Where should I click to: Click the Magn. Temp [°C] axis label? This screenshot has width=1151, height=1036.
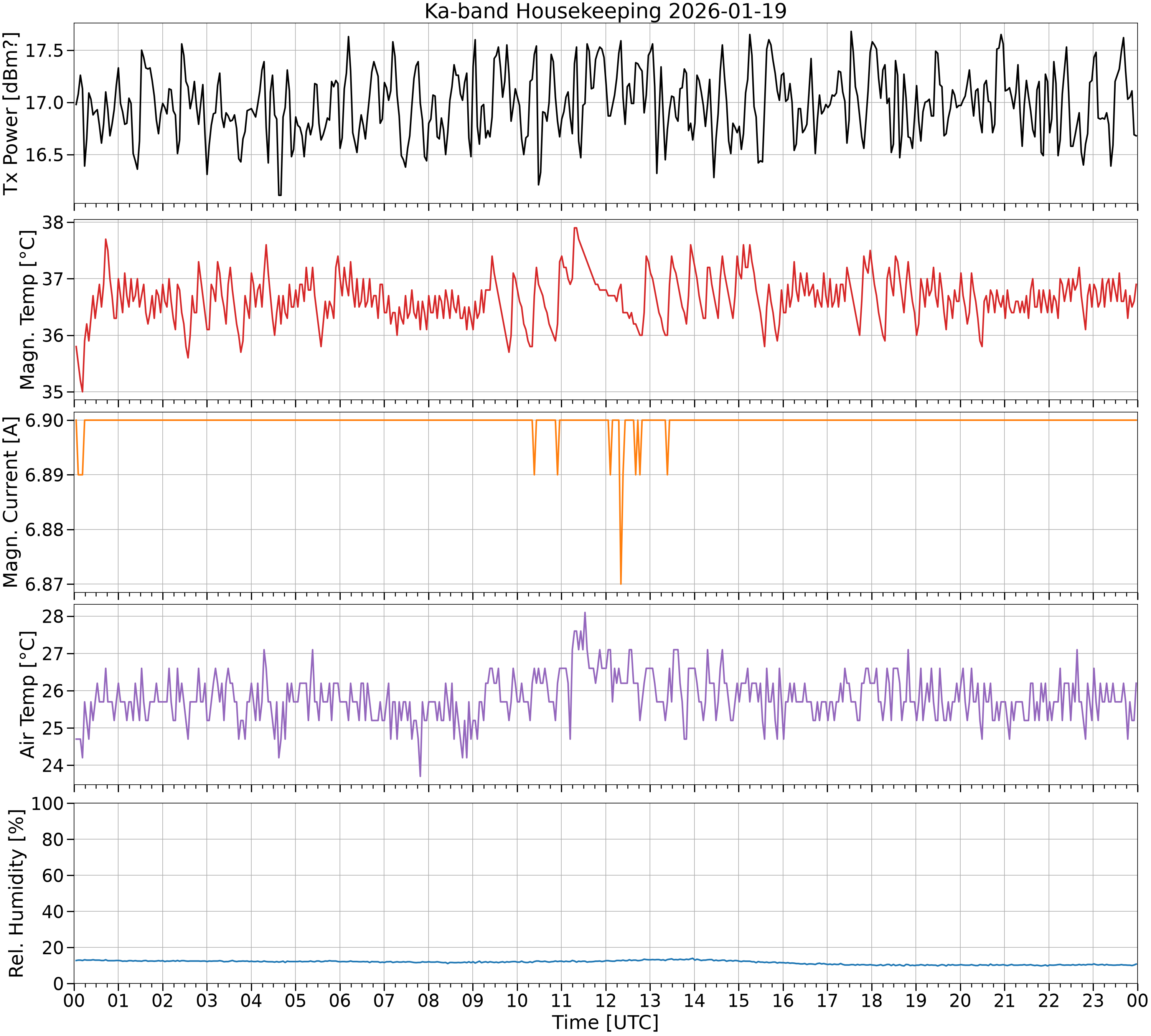27,310
